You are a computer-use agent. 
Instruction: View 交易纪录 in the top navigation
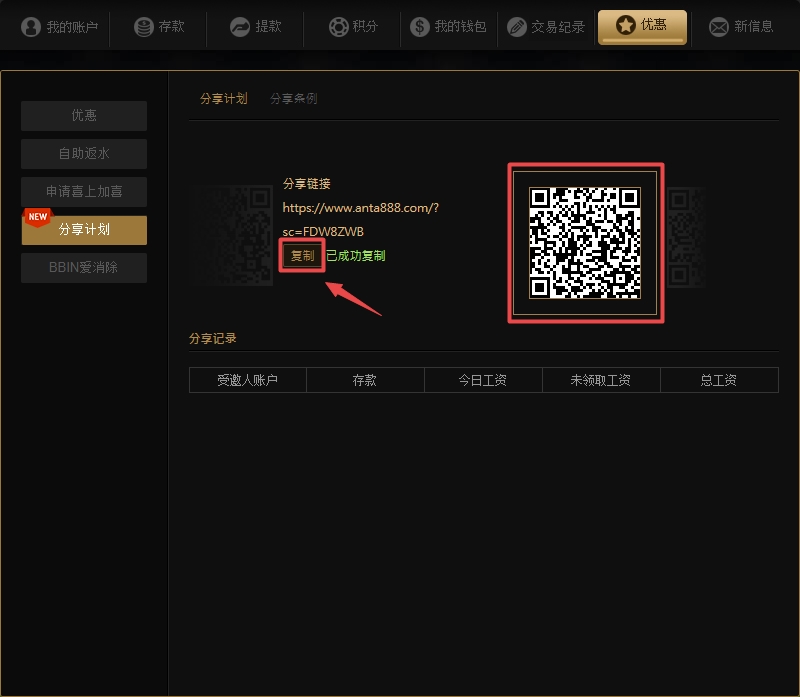click(546, 27)
